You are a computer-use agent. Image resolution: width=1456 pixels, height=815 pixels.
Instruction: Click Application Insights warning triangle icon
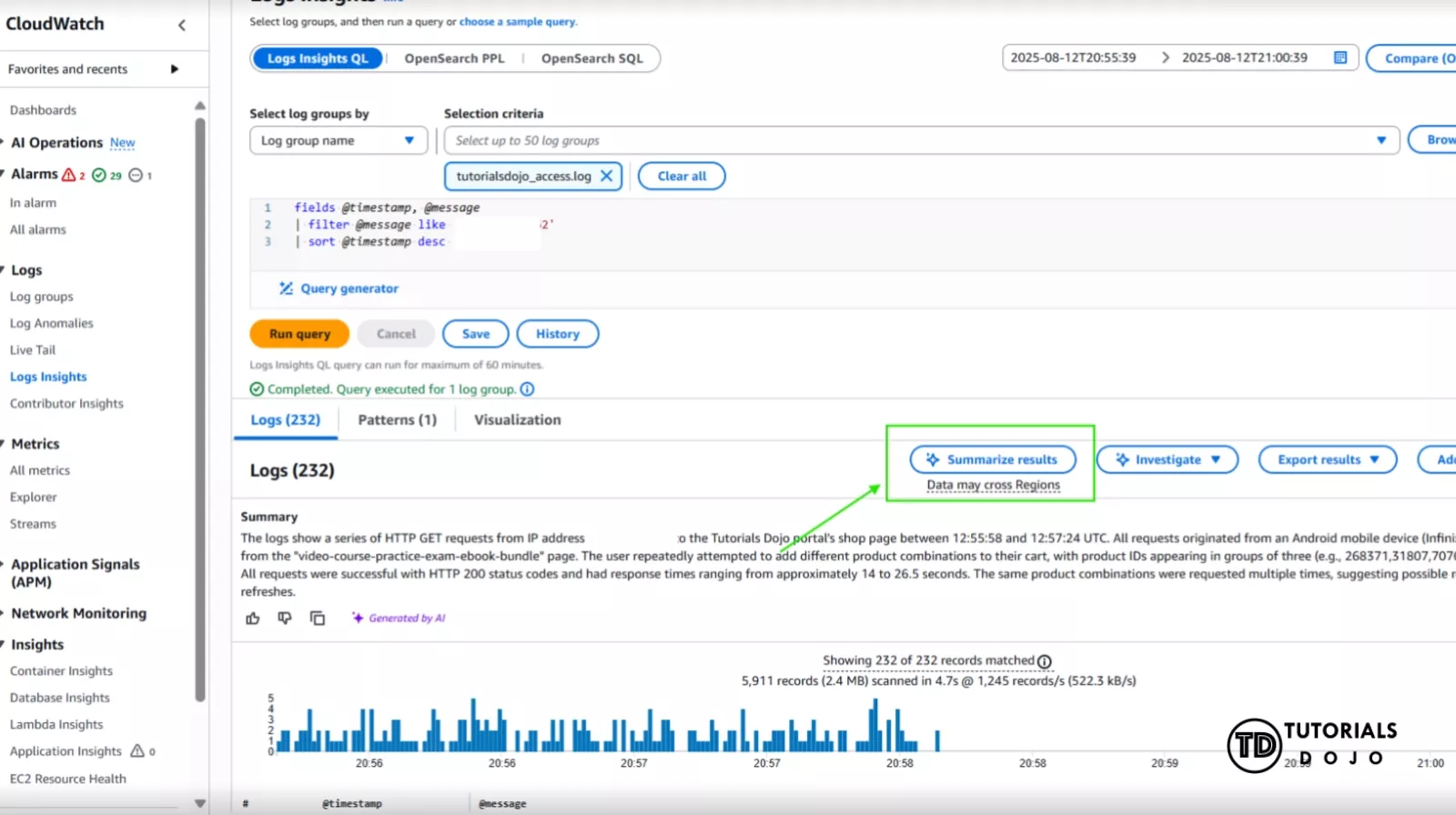coord(137,751)
